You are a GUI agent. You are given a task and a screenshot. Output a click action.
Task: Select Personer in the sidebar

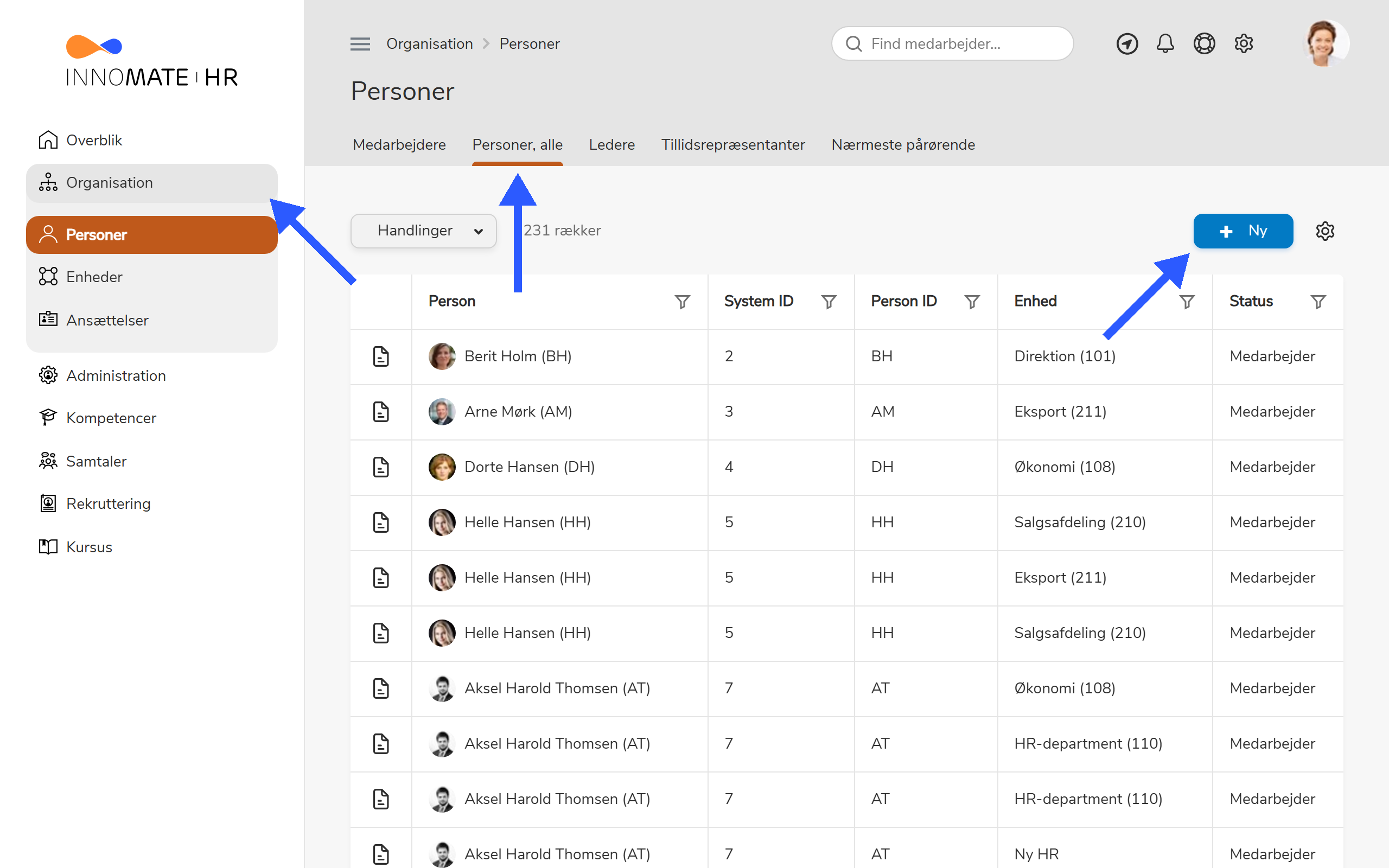151,235
